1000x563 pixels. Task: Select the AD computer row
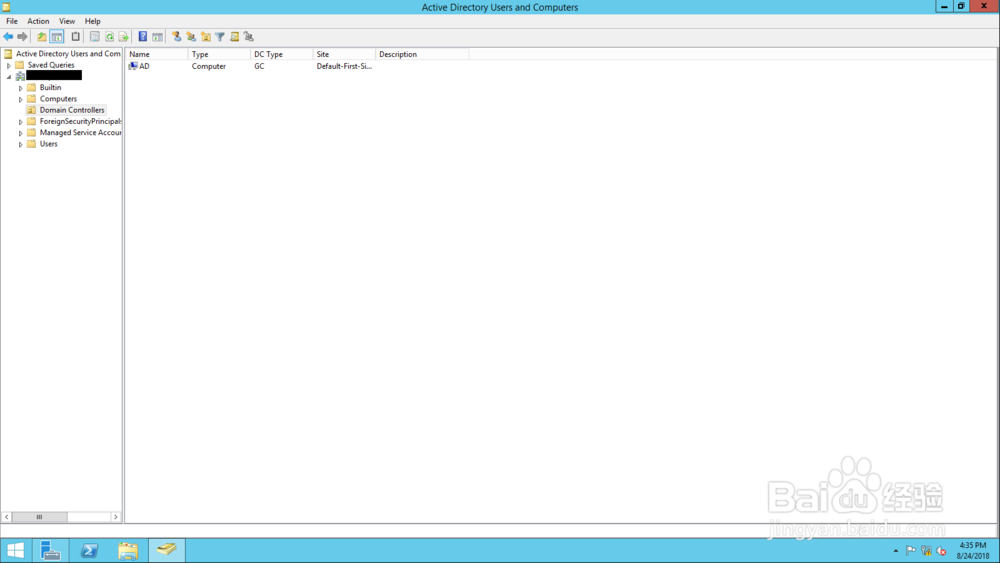pyautogui.click(x=139, y=66)
